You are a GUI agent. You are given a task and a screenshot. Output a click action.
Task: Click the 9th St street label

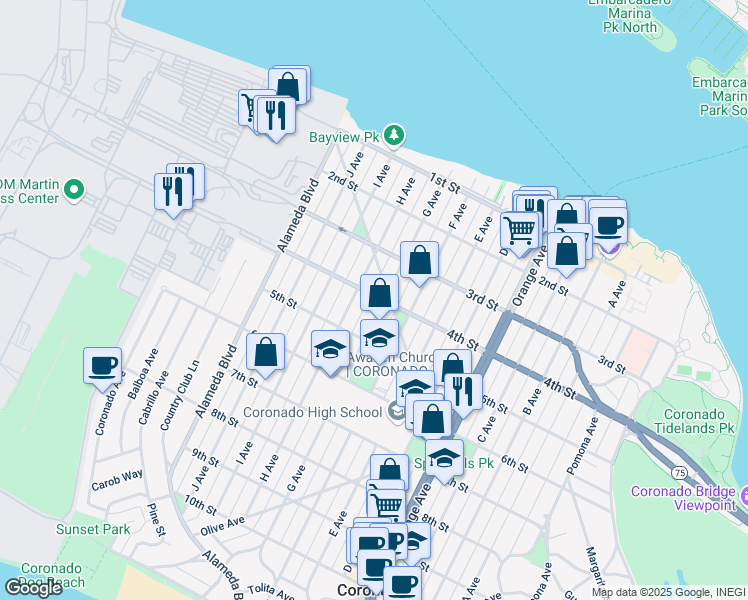(206, 457)
